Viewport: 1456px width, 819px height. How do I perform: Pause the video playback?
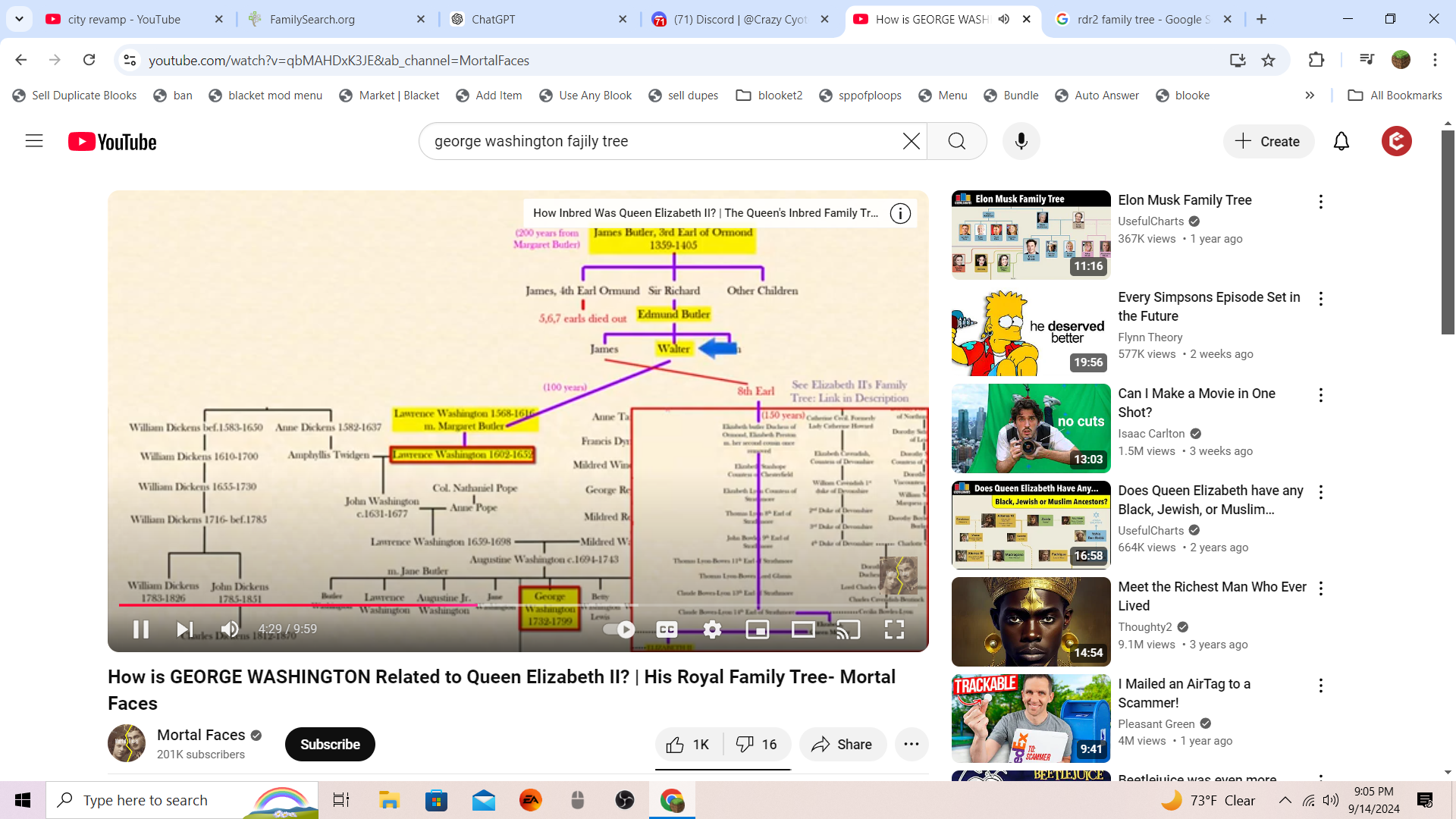pyautogui.click(x=141, y=629)
